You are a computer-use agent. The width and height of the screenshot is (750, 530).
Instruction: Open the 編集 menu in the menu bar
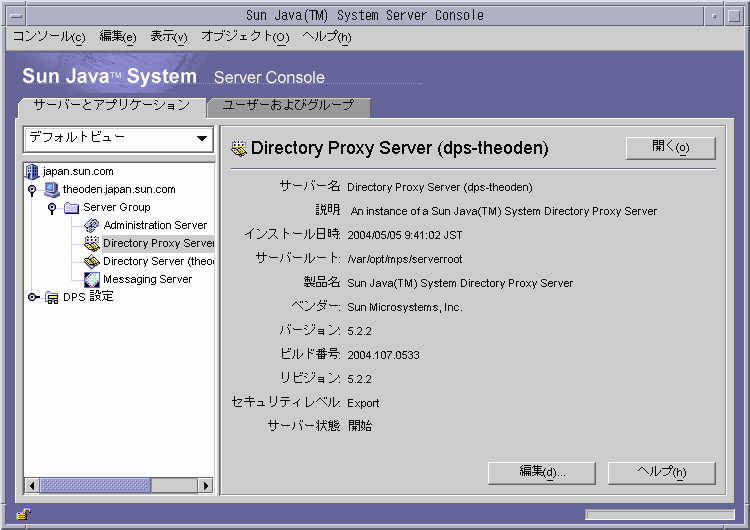pos(118,36)
